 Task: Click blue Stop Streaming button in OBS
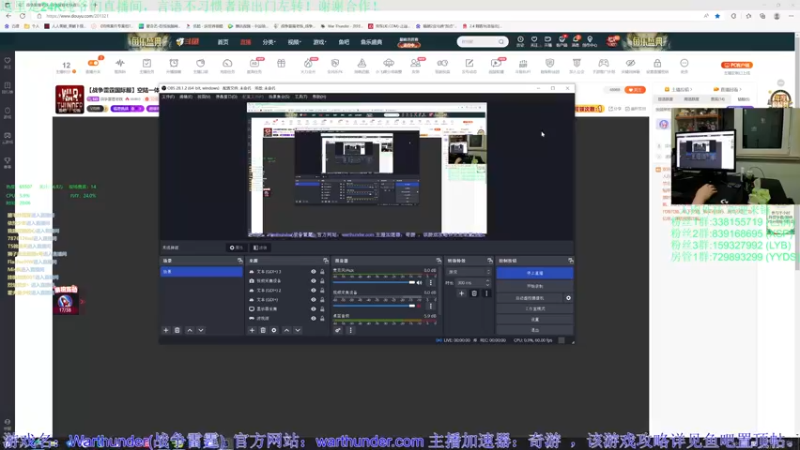535,273
